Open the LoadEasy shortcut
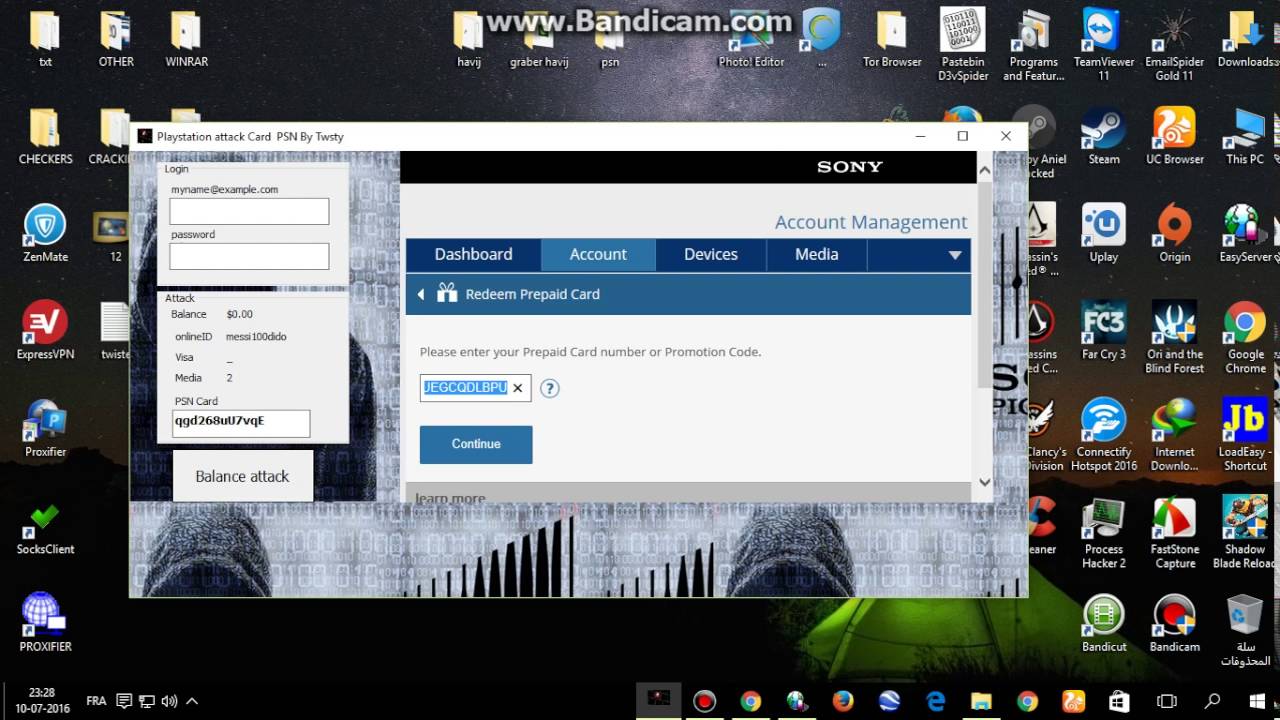Image resolution: width=1280 pixels, height=720 pixels. pos(1245,436)
